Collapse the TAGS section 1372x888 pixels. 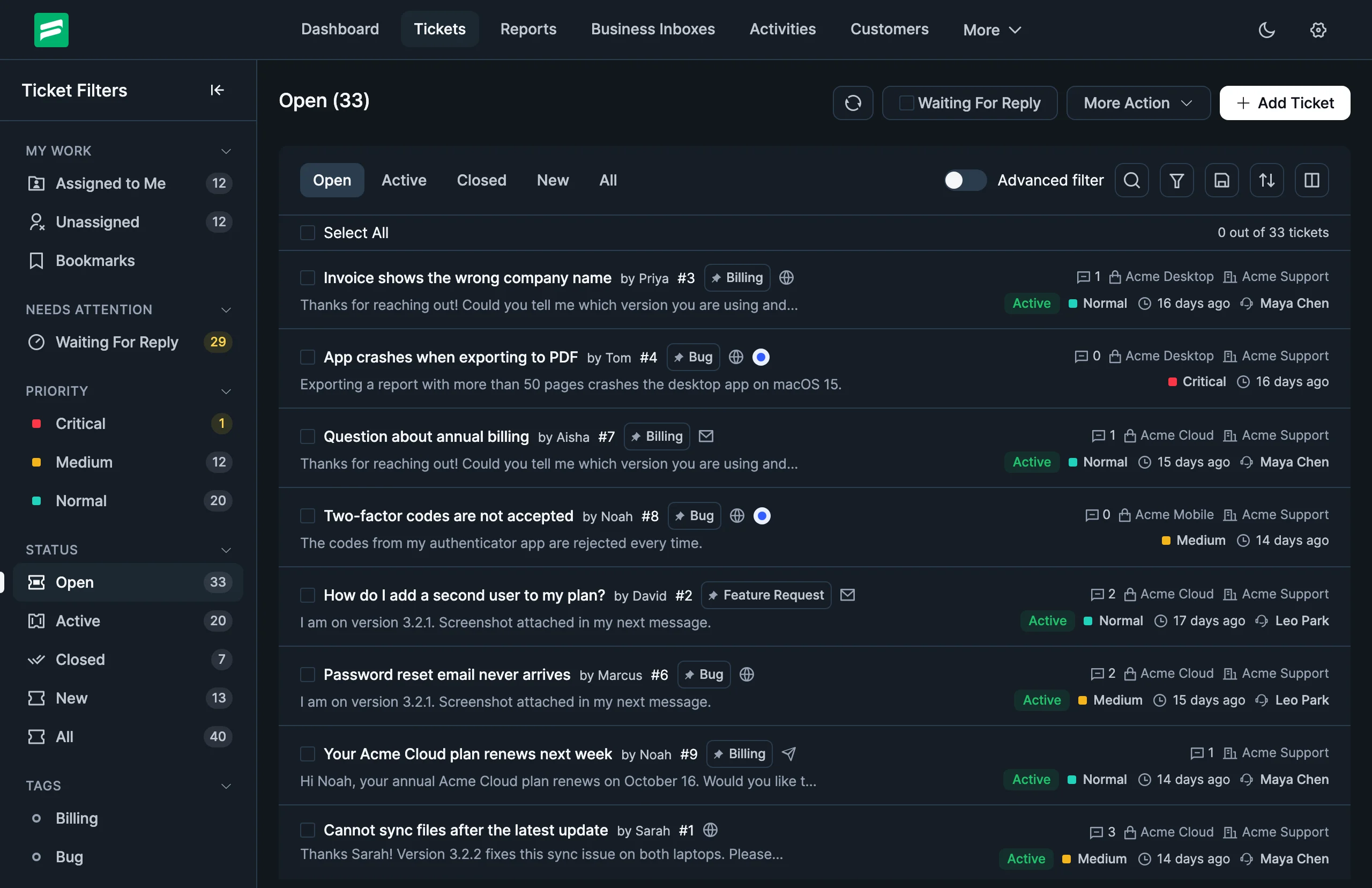226,786
